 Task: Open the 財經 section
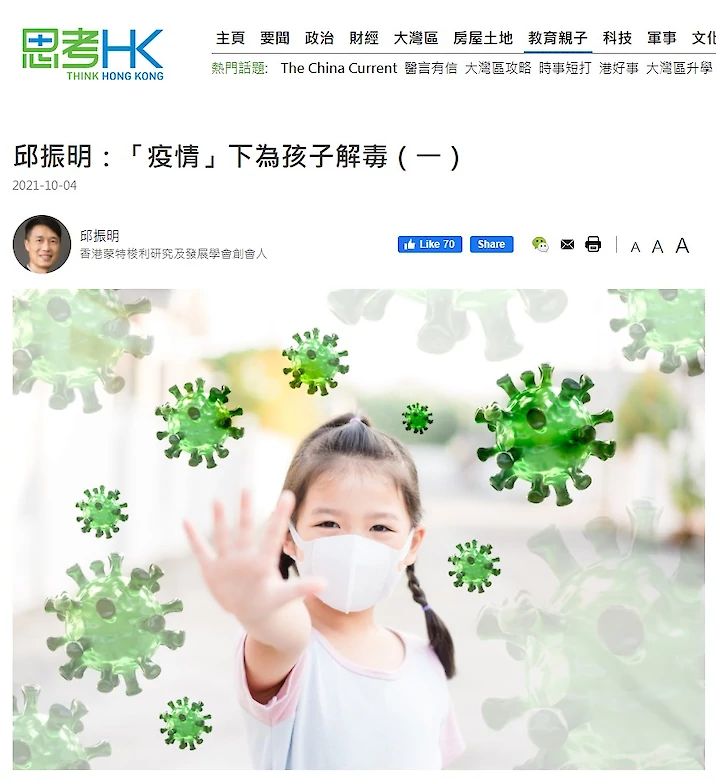[x=364, y=38]
